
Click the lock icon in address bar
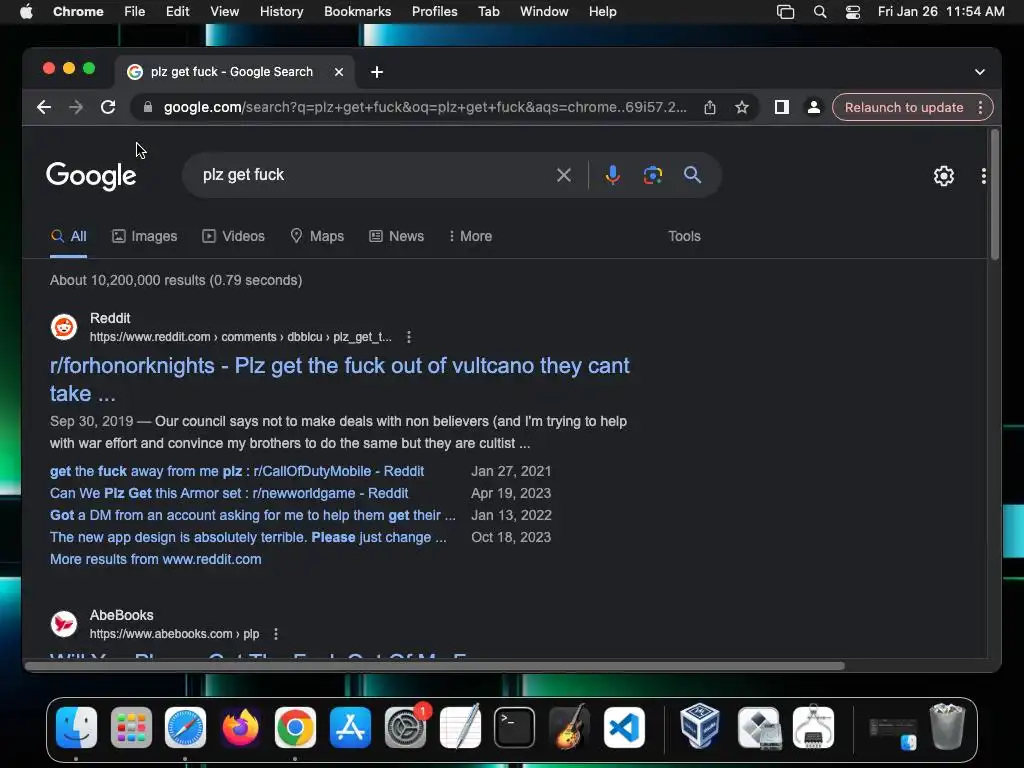tap(148, 107)
